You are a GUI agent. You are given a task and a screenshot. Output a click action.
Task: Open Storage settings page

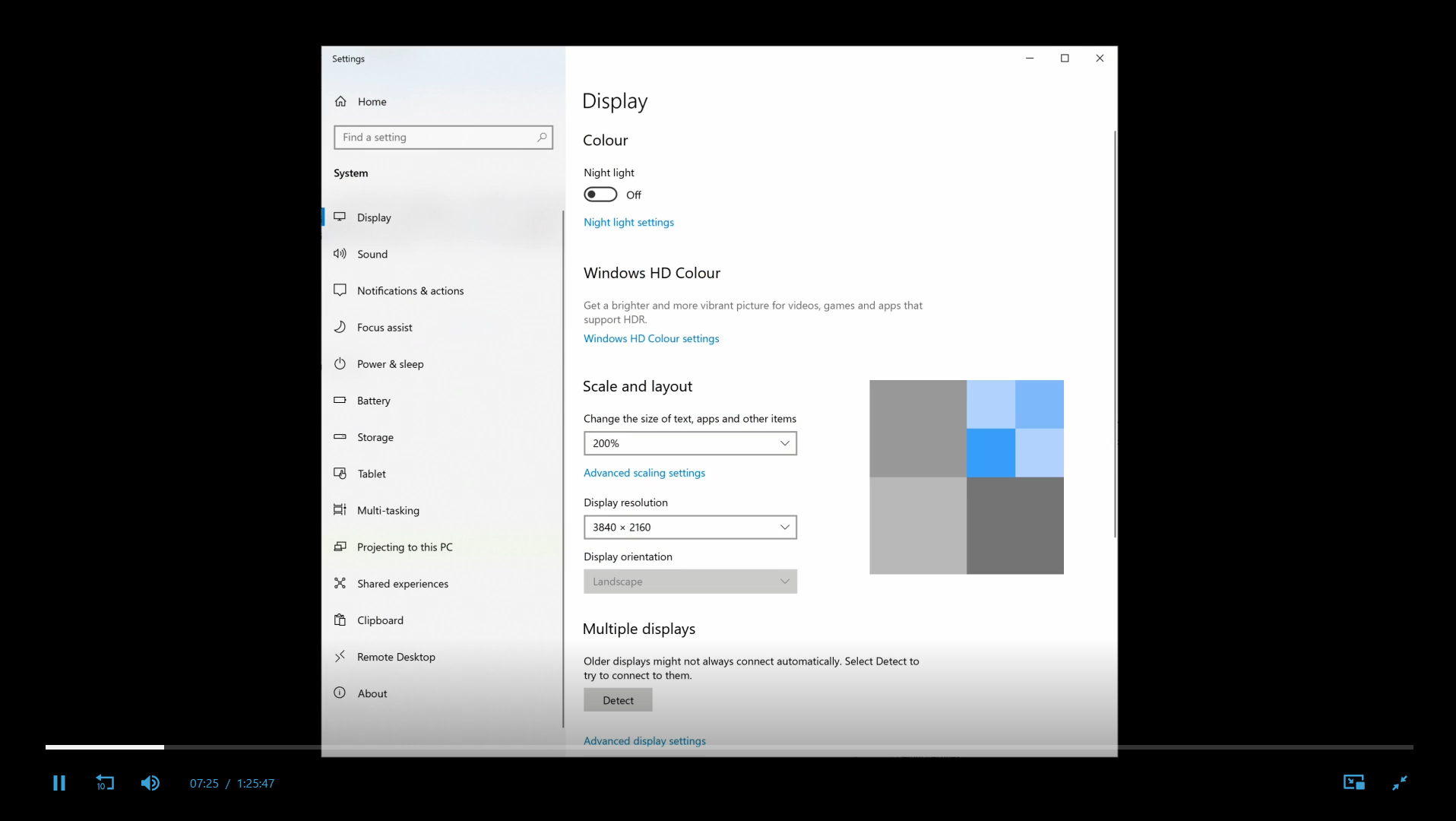pyautogui.click(x=442, y=437)
